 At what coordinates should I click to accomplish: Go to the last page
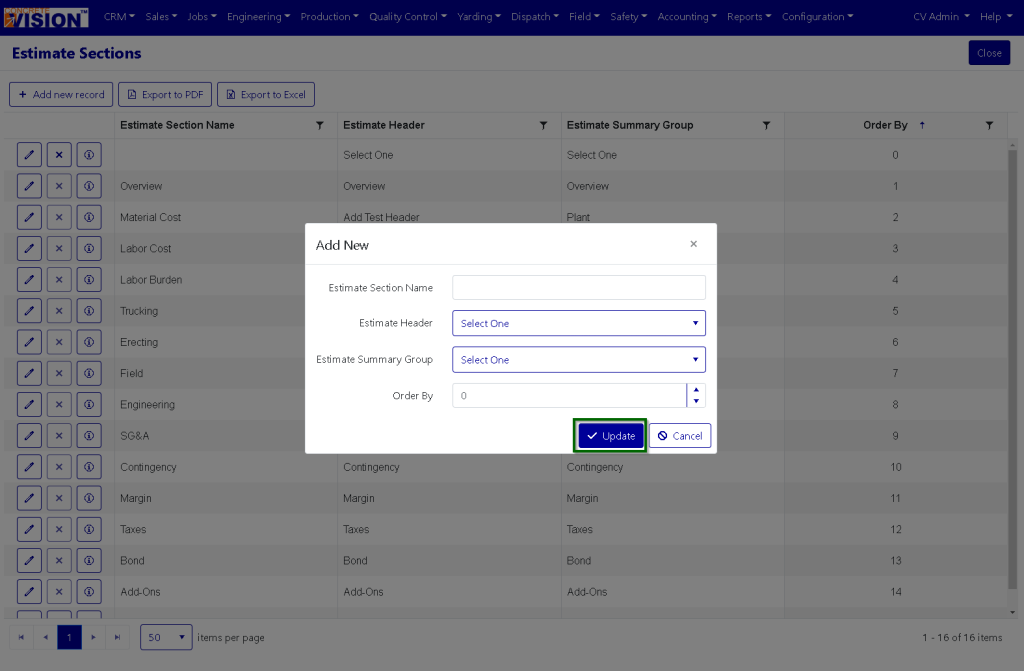pyautogui.click(x=118, y=637)
